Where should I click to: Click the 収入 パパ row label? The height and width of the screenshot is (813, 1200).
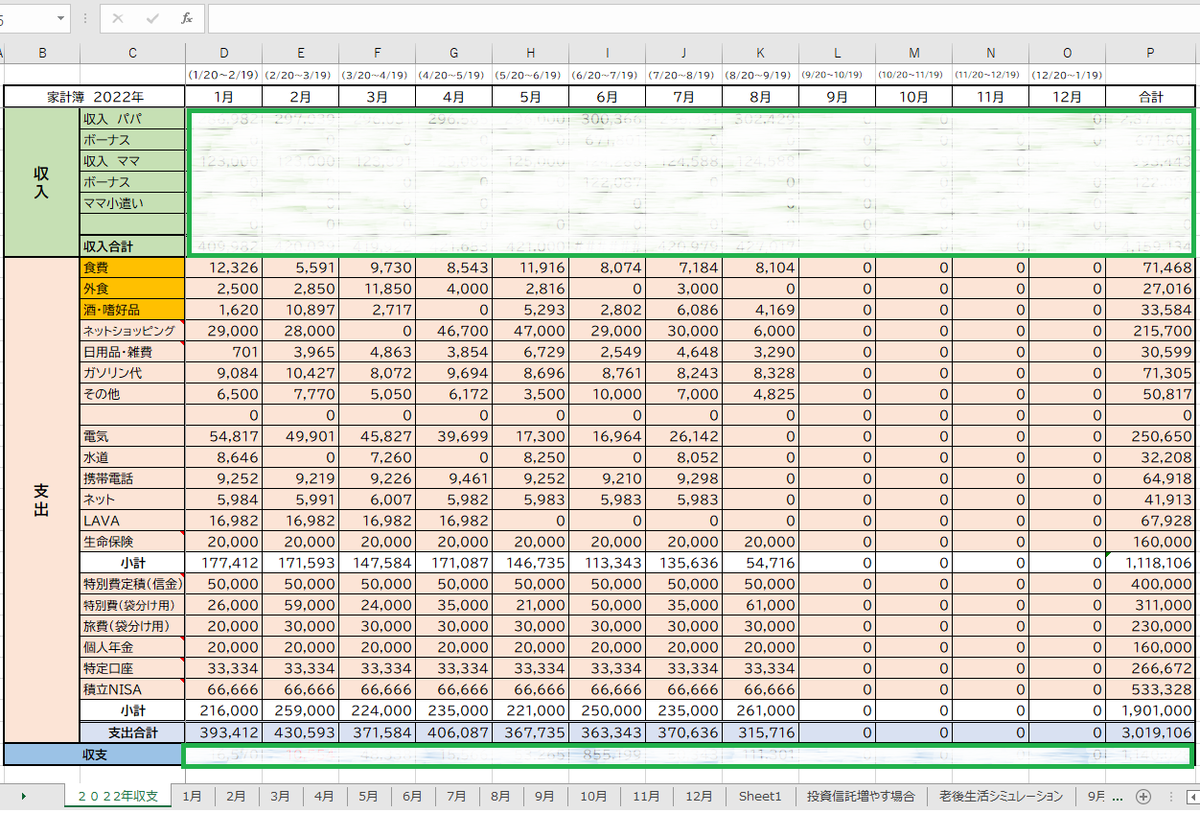click(133, 118)
